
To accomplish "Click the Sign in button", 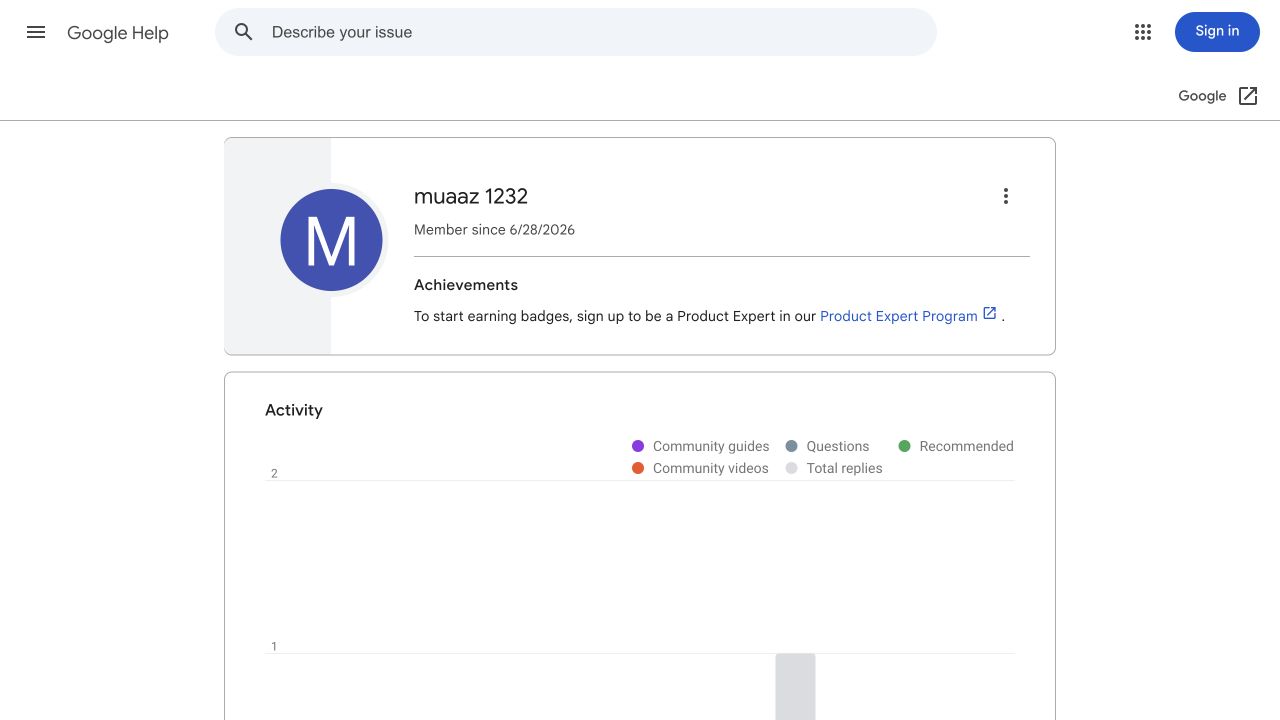I will pyautogui.click(x=1217, y=32).
